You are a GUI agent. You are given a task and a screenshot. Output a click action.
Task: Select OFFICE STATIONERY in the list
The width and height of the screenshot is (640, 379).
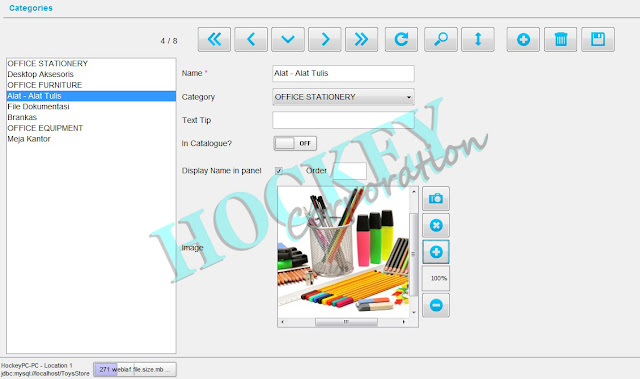91,64
